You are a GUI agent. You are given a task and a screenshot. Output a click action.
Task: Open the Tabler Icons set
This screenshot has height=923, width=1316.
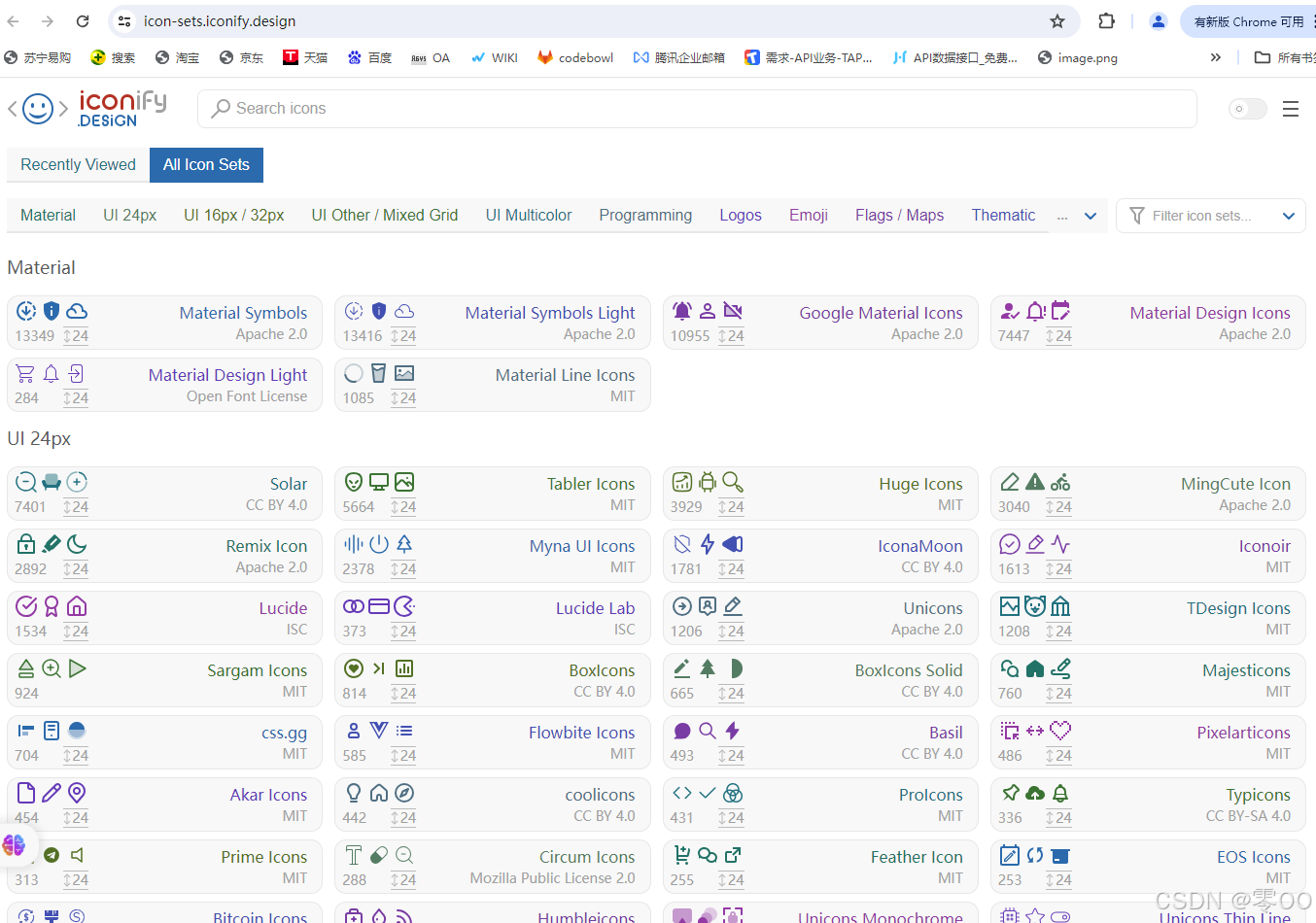(x=493, y=494)
